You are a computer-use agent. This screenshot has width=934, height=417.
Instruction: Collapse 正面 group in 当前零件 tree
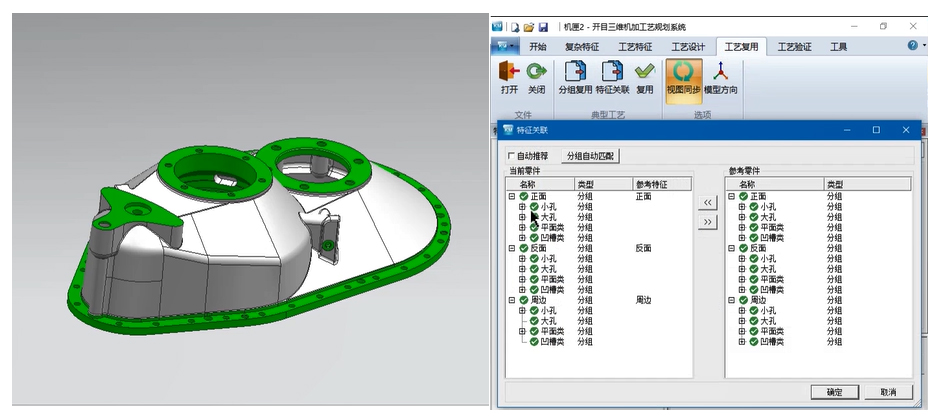[x=512, y=197]
